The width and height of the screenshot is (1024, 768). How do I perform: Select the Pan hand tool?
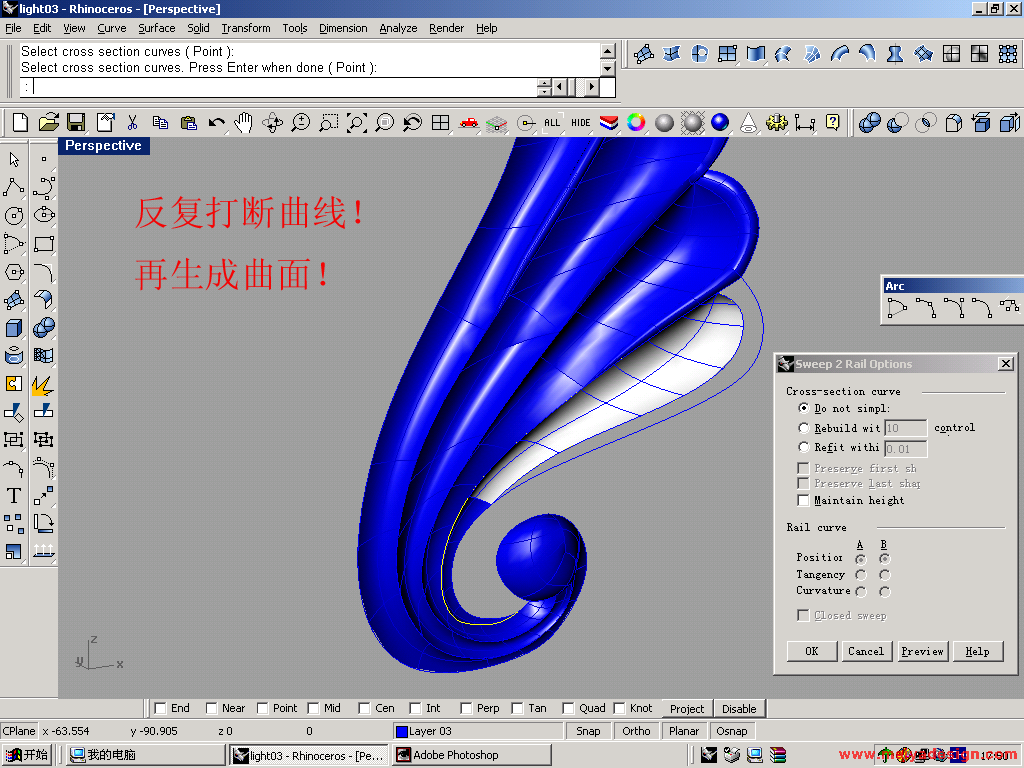(x=244, y=123)
